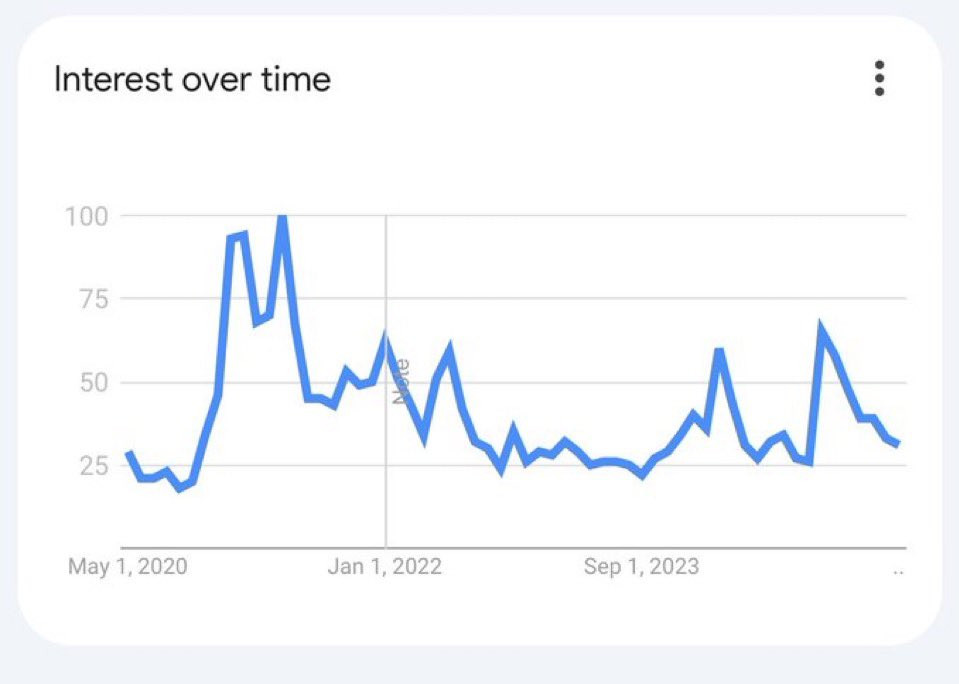959x684 pixels.
Task: Click the truncated date label at axis end
Action: point(898,572)
